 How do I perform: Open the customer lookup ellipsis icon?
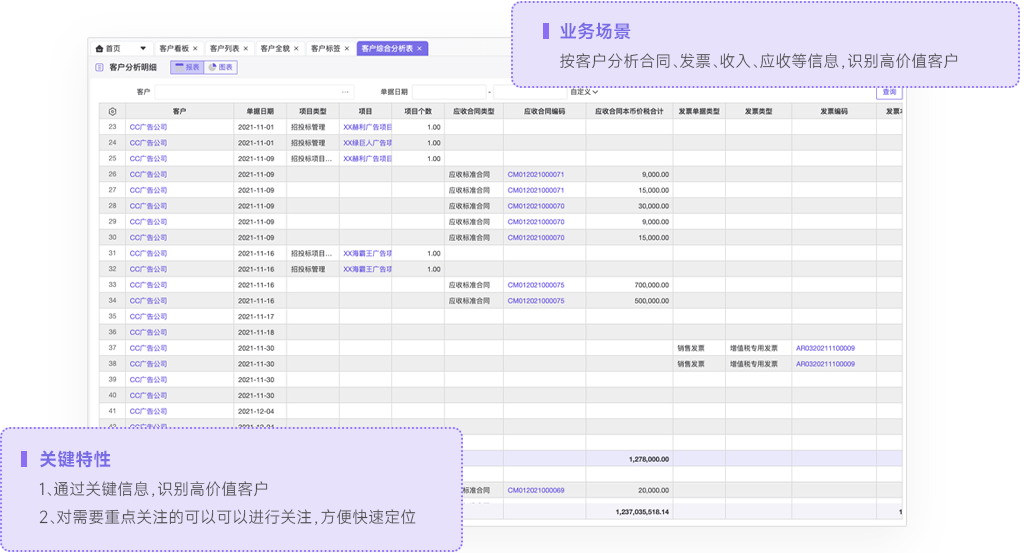click(x=346, y=92)
